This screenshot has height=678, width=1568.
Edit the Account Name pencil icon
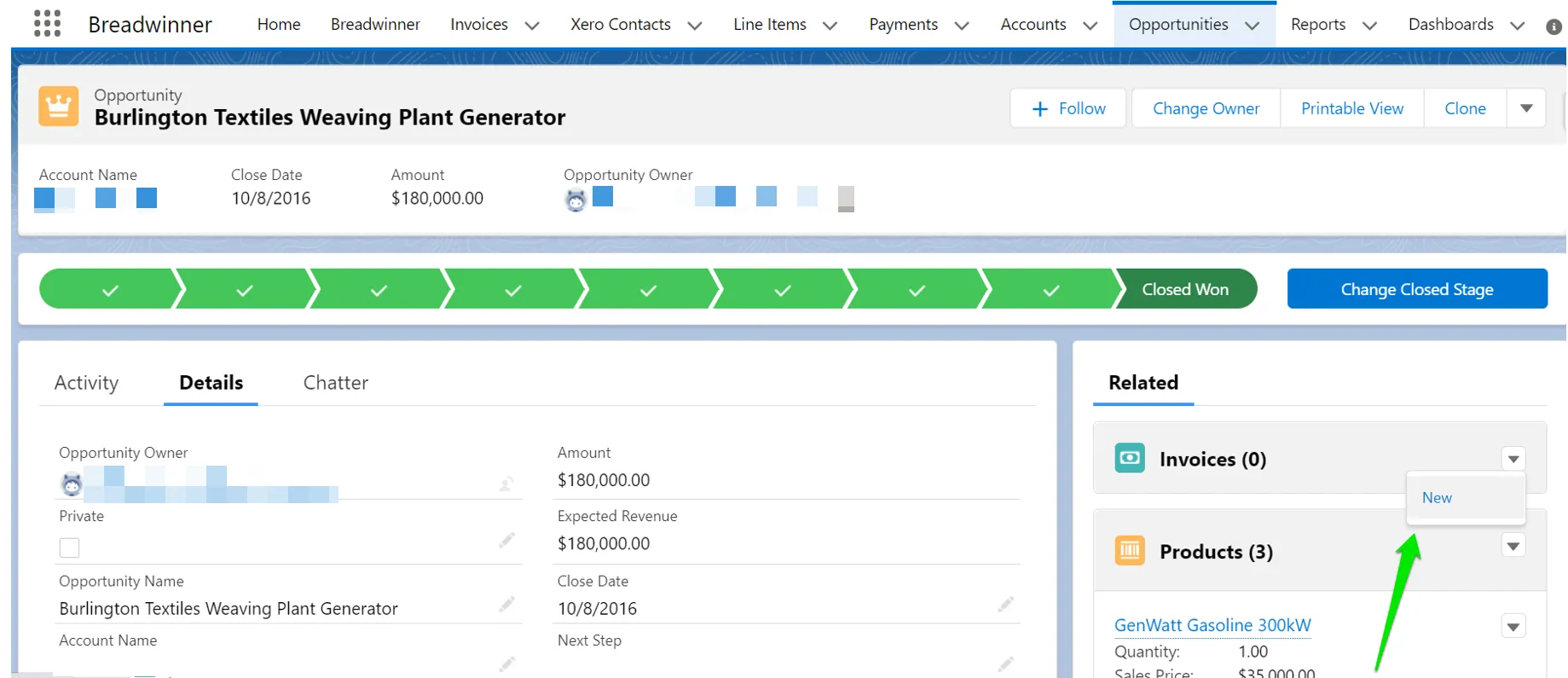[x=506, y=664]
